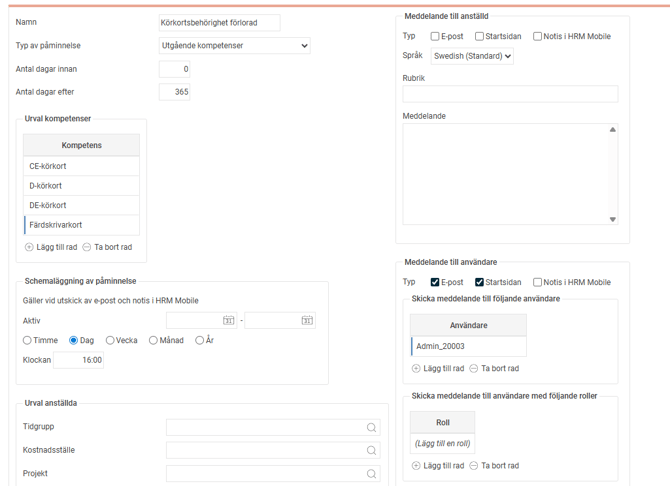Open the Språk dropdown
Image resolution: width=670 pixels, height=486 pixels.
472,57
